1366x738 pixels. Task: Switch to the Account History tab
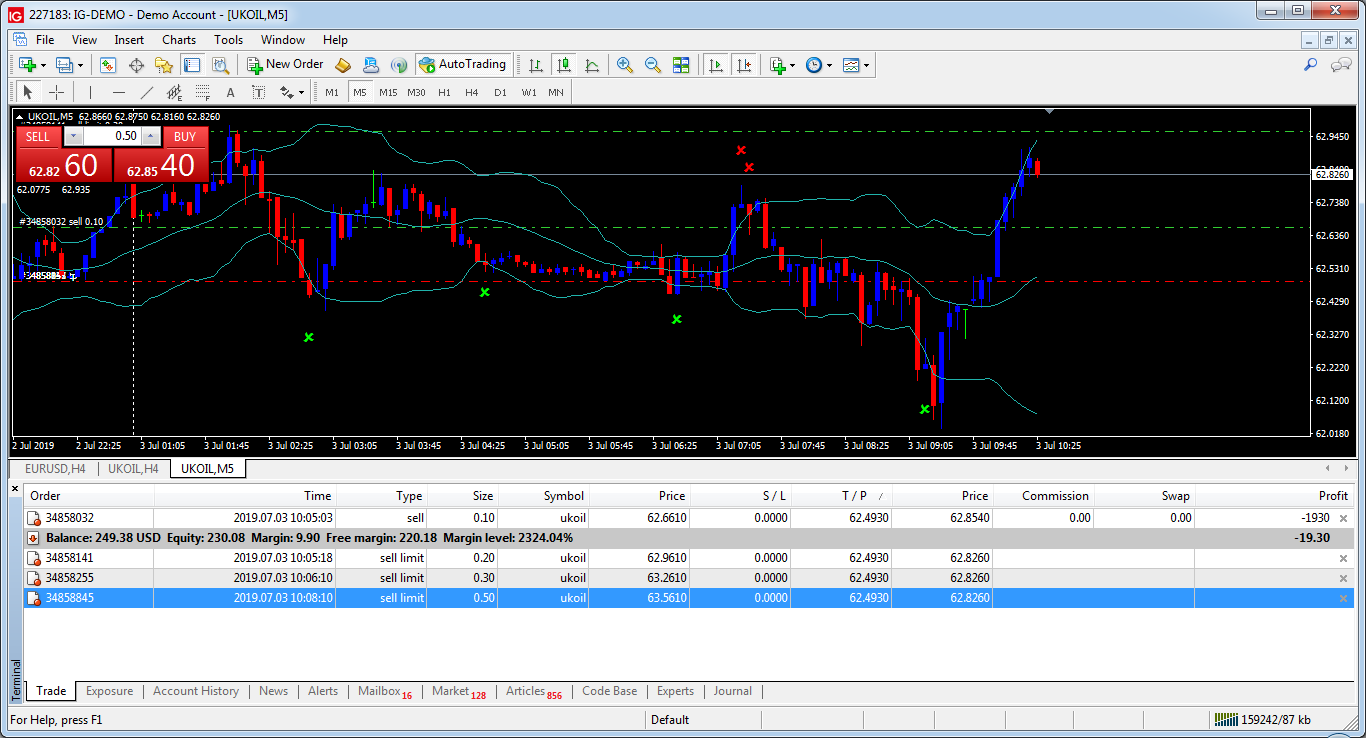click(x=196, y=691)
